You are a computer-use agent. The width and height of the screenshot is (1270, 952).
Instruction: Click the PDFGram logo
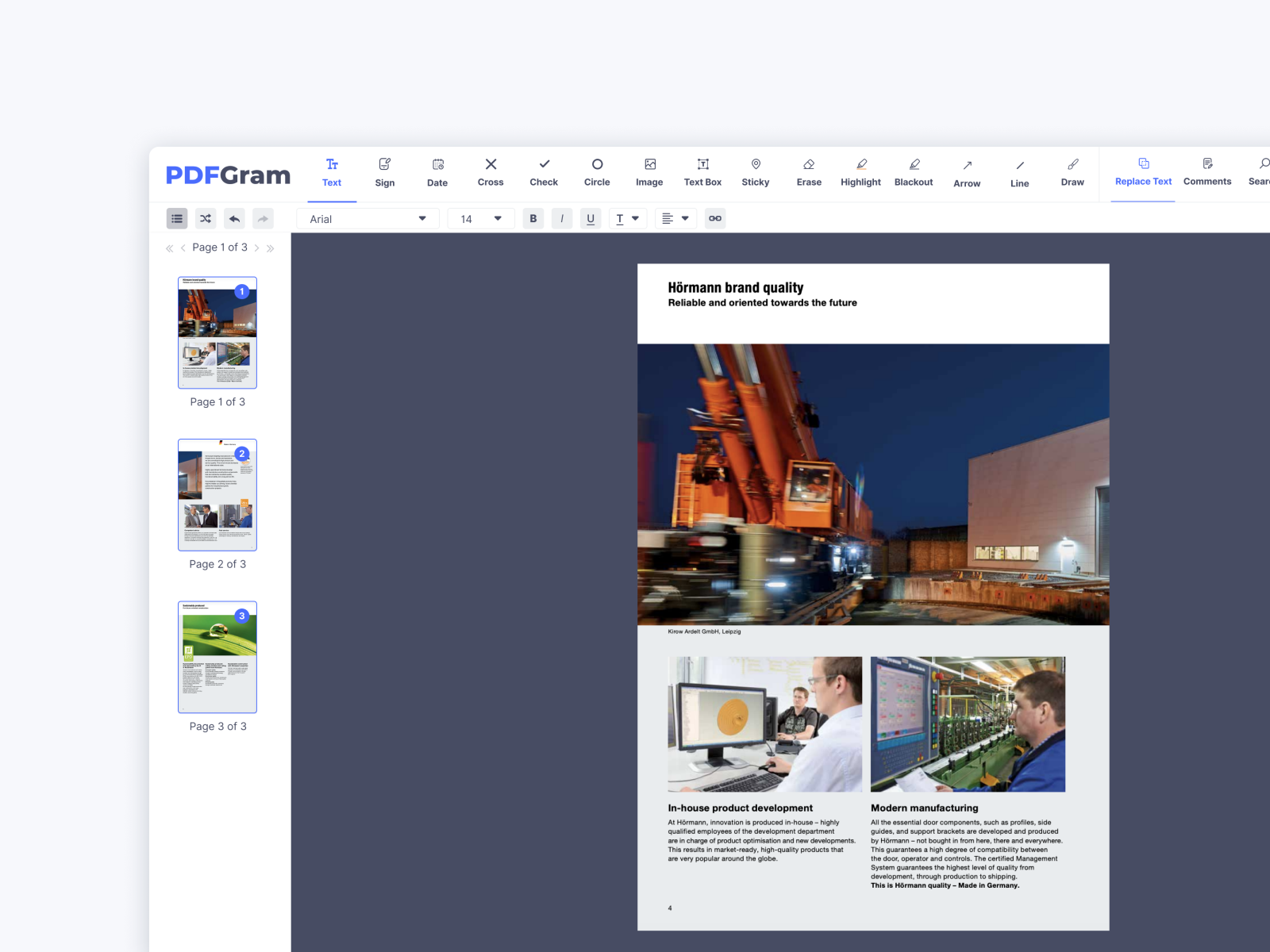tap(228, 175)
